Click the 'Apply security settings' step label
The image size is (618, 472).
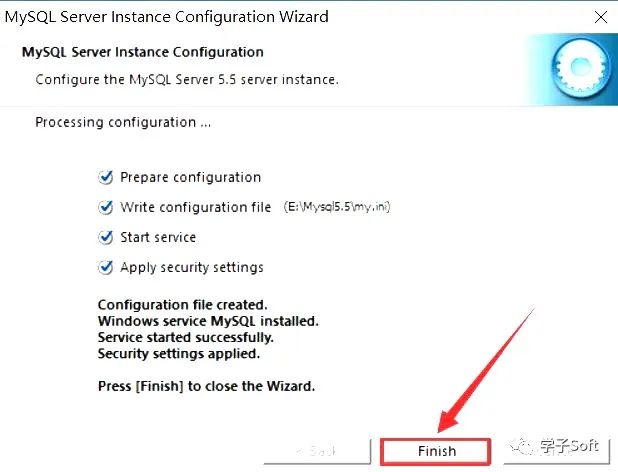192,268
